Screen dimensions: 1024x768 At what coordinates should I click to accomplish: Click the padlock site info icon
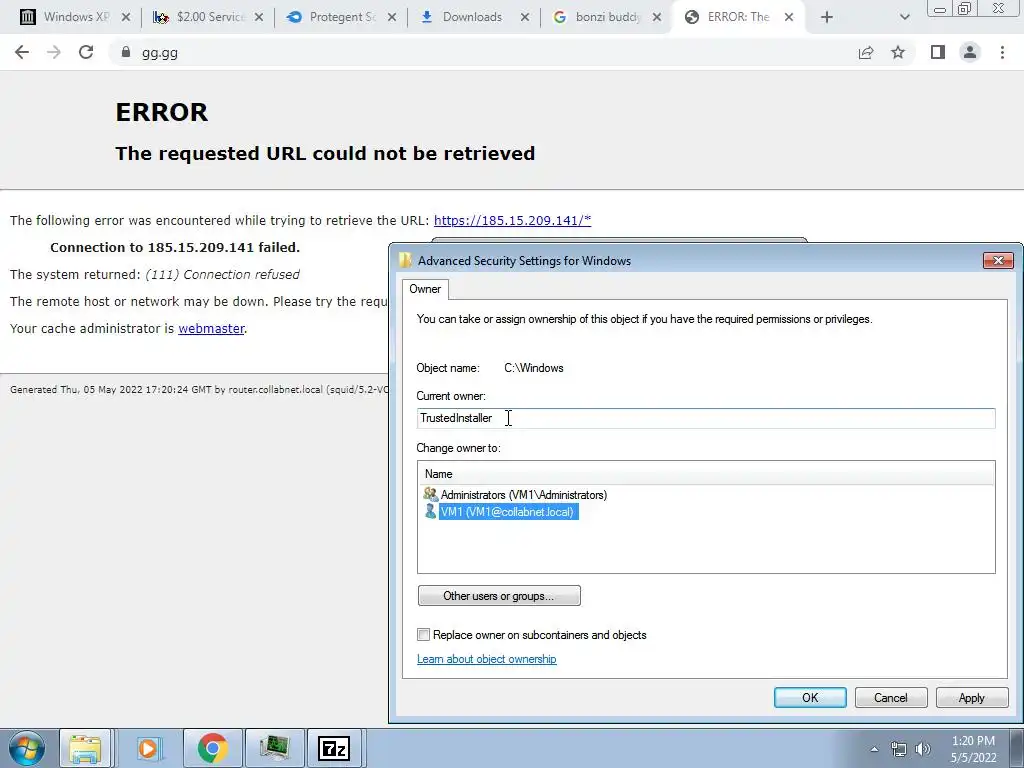pyautogui.click(x=126, y=52)
